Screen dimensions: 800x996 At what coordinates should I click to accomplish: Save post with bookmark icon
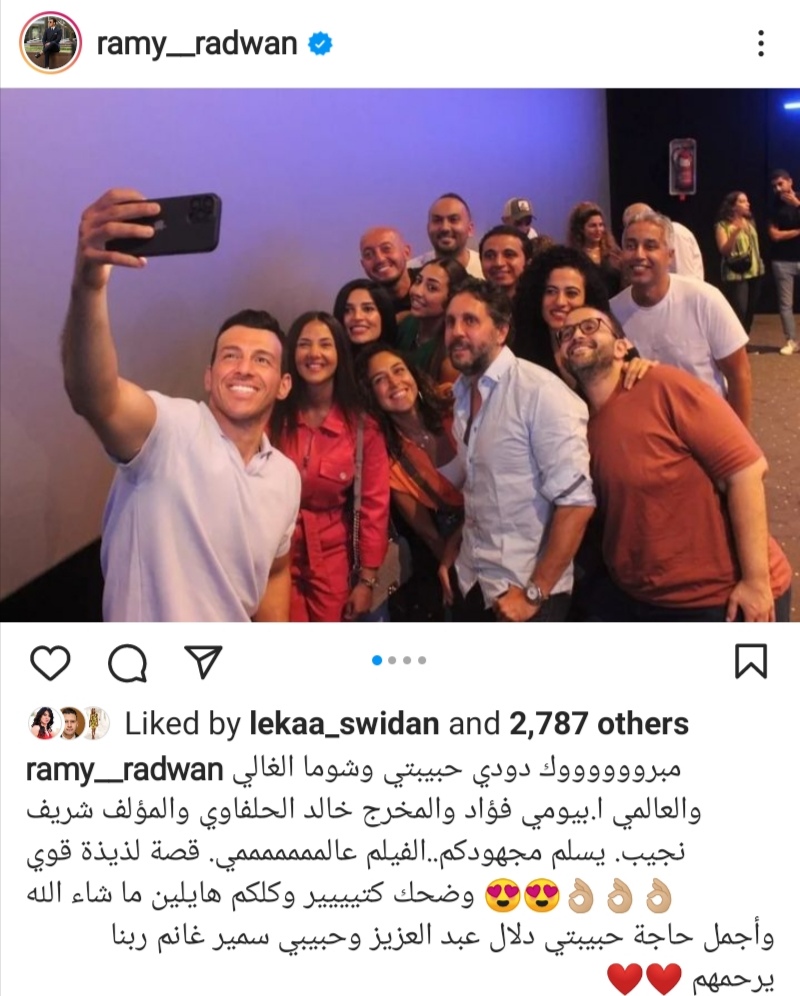pyautogui.click(x=751, y=662)
